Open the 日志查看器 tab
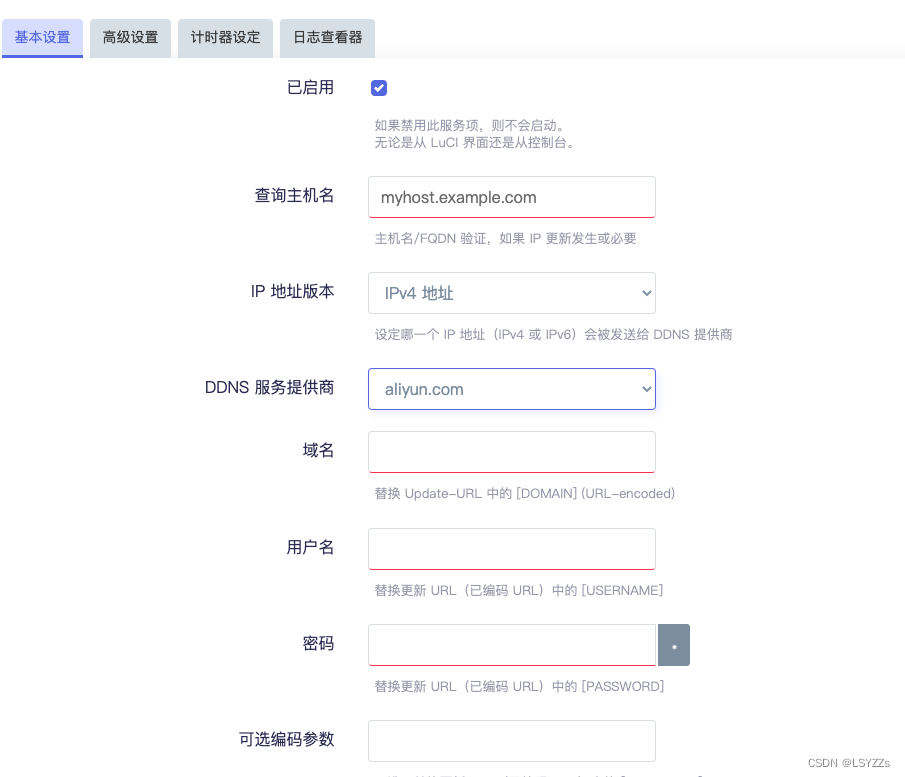The width and height of the screenshot is (905, 777). [x=327, y=38]
